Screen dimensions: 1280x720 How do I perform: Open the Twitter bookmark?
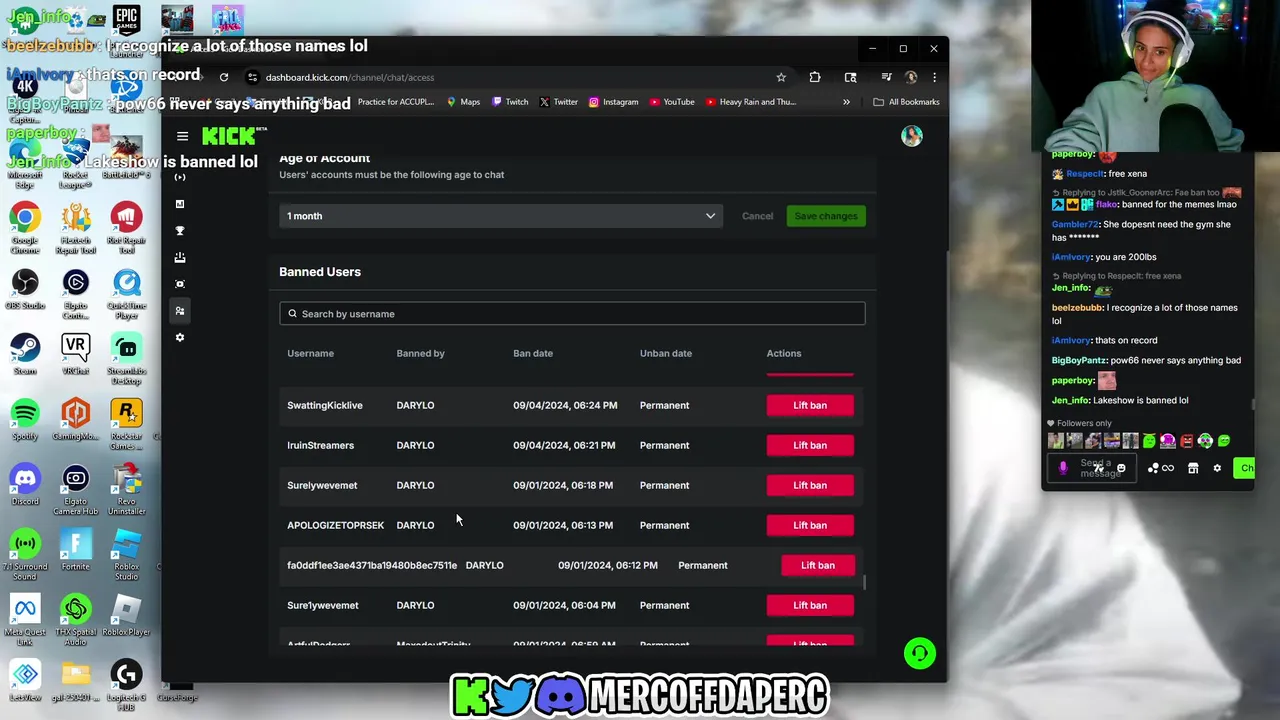click(x=558, y=102)
